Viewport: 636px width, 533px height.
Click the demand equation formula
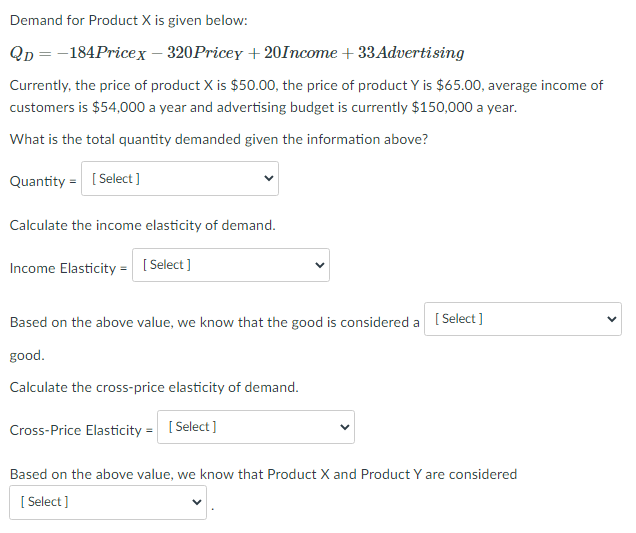pos(236,52)
